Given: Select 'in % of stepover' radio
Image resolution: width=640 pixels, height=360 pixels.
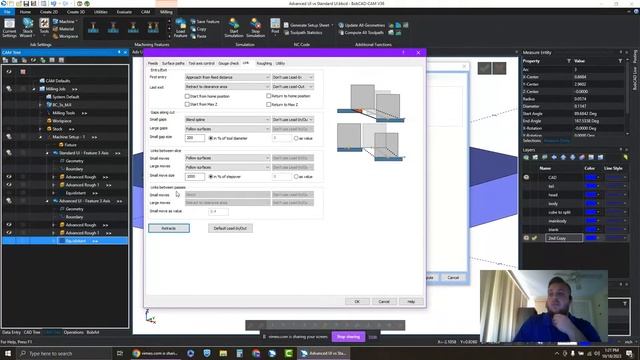Looking at the screenshot, I should (x=211, y=177).
